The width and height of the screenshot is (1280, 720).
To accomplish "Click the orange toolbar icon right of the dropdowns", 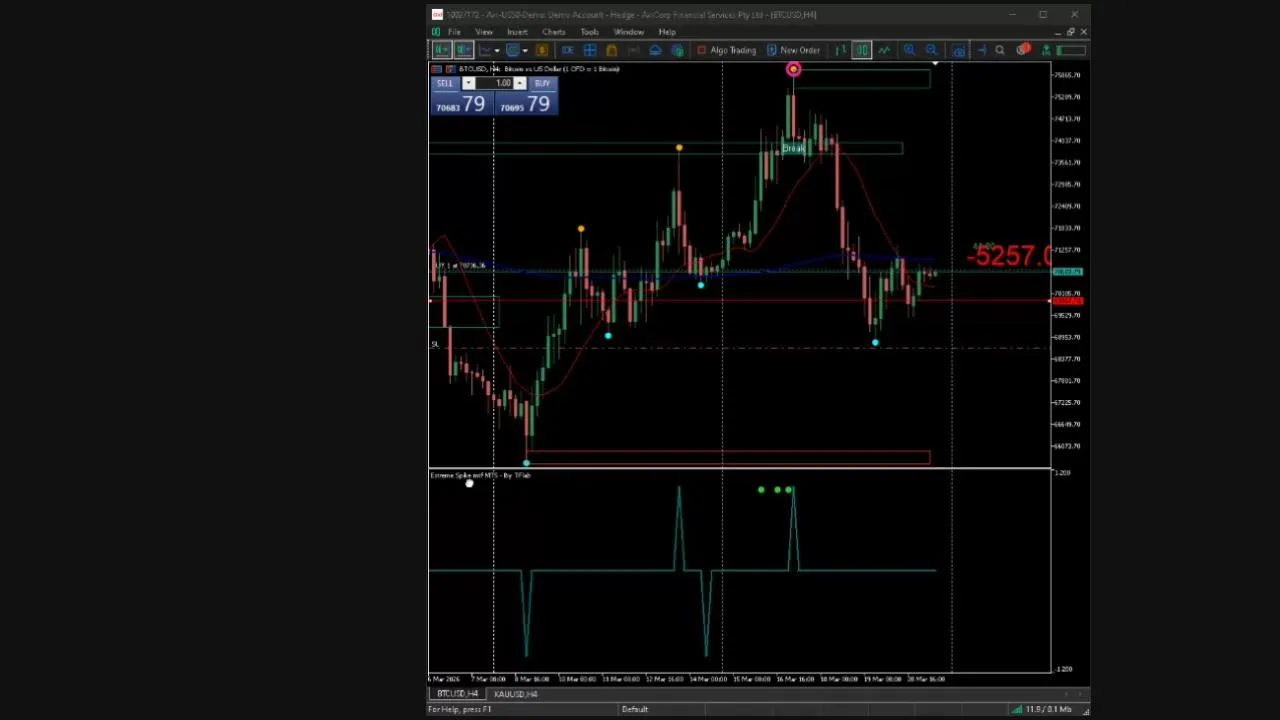I will pos(542,50).
